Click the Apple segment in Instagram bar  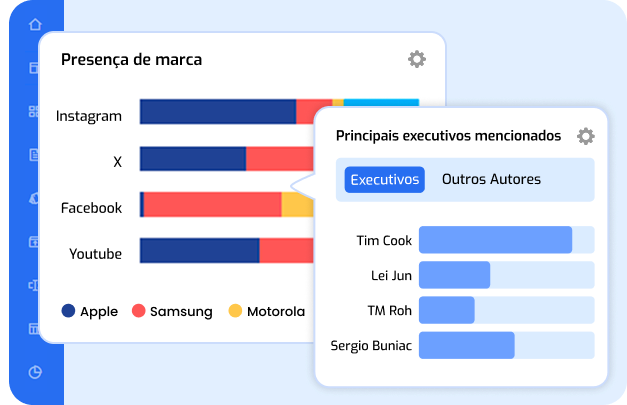tap(217, 112)
